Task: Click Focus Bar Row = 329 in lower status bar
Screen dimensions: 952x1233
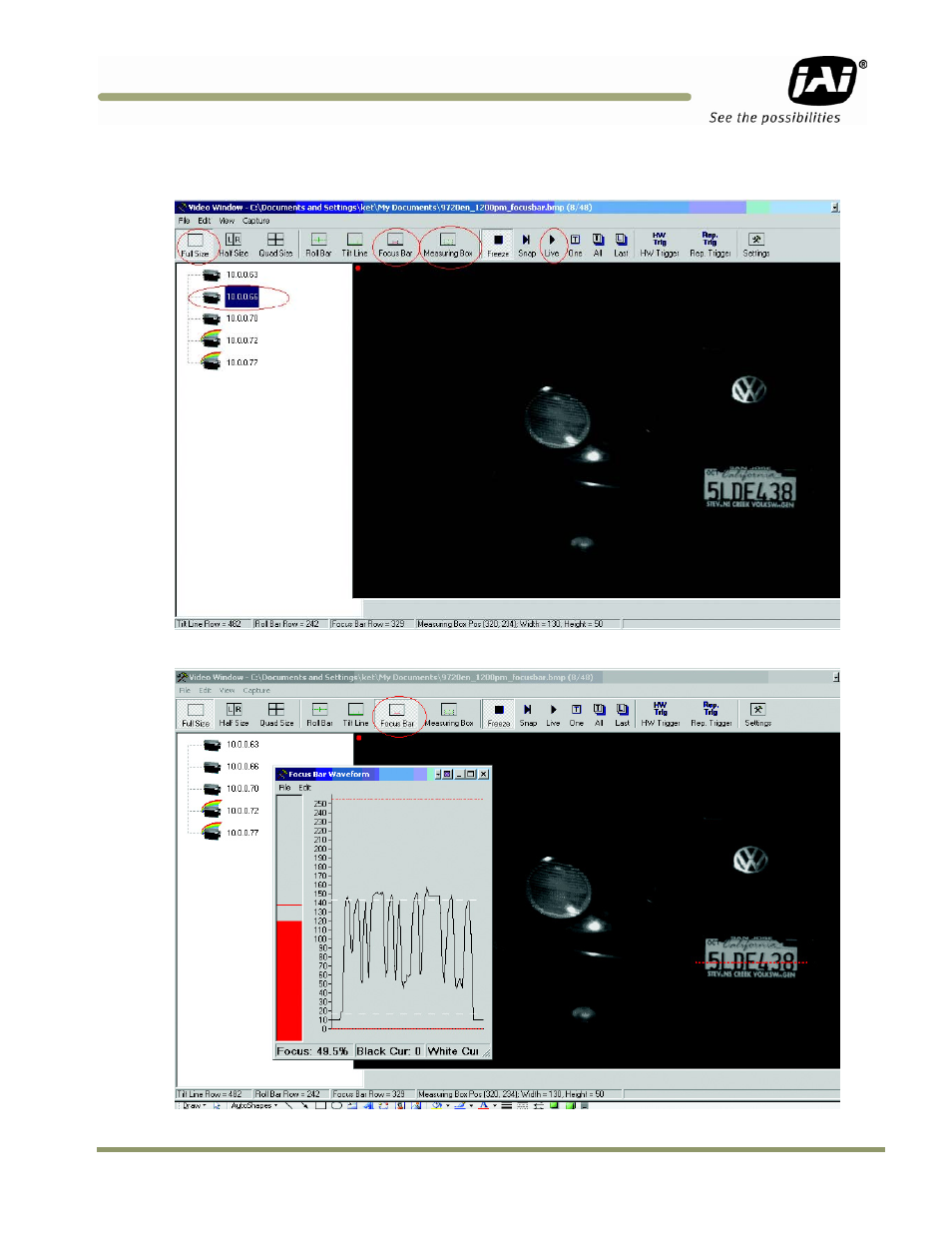Action: (369, 1094)
